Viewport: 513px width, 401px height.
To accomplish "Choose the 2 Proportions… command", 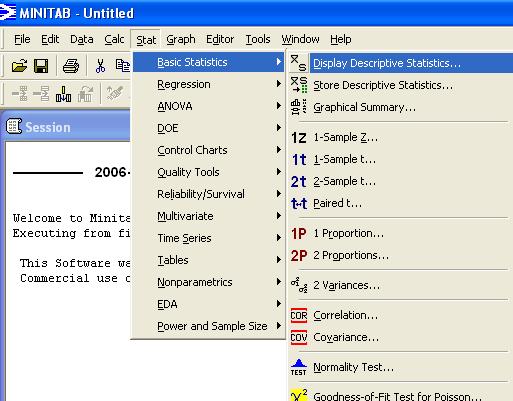I will (x=401, y=255).
